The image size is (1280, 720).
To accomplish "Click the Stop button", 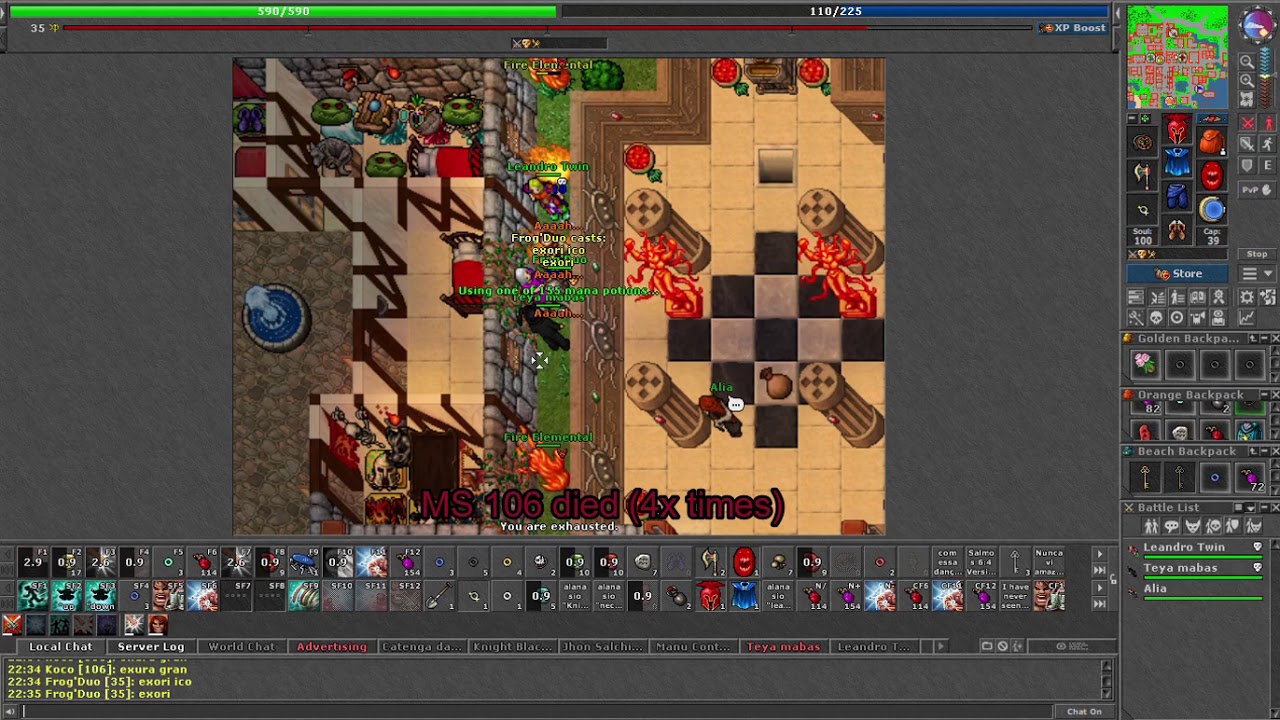I will pos(1257,254).
